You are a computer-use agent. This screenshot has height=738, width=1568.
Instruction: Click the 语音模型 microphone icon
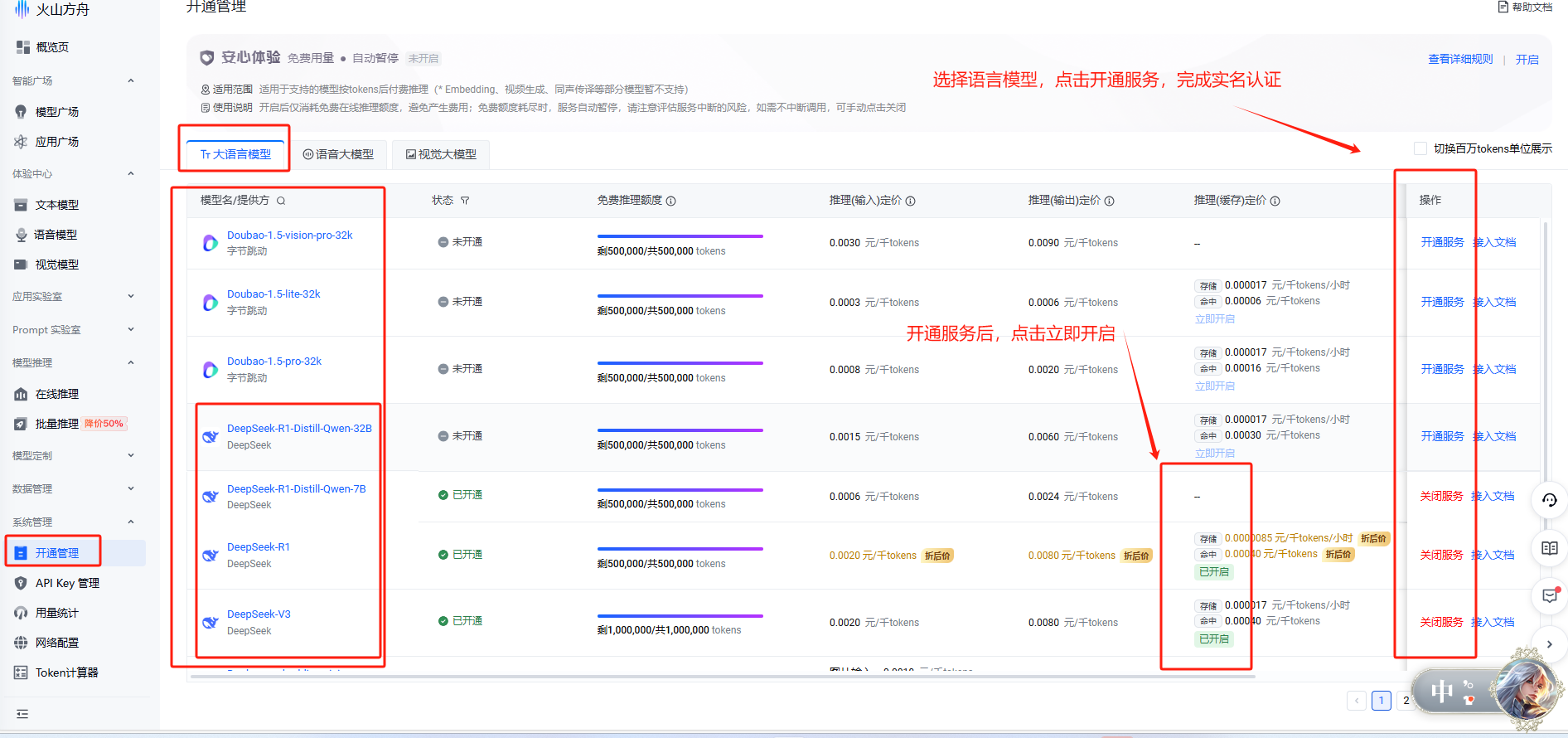click(x=22, y=235)
